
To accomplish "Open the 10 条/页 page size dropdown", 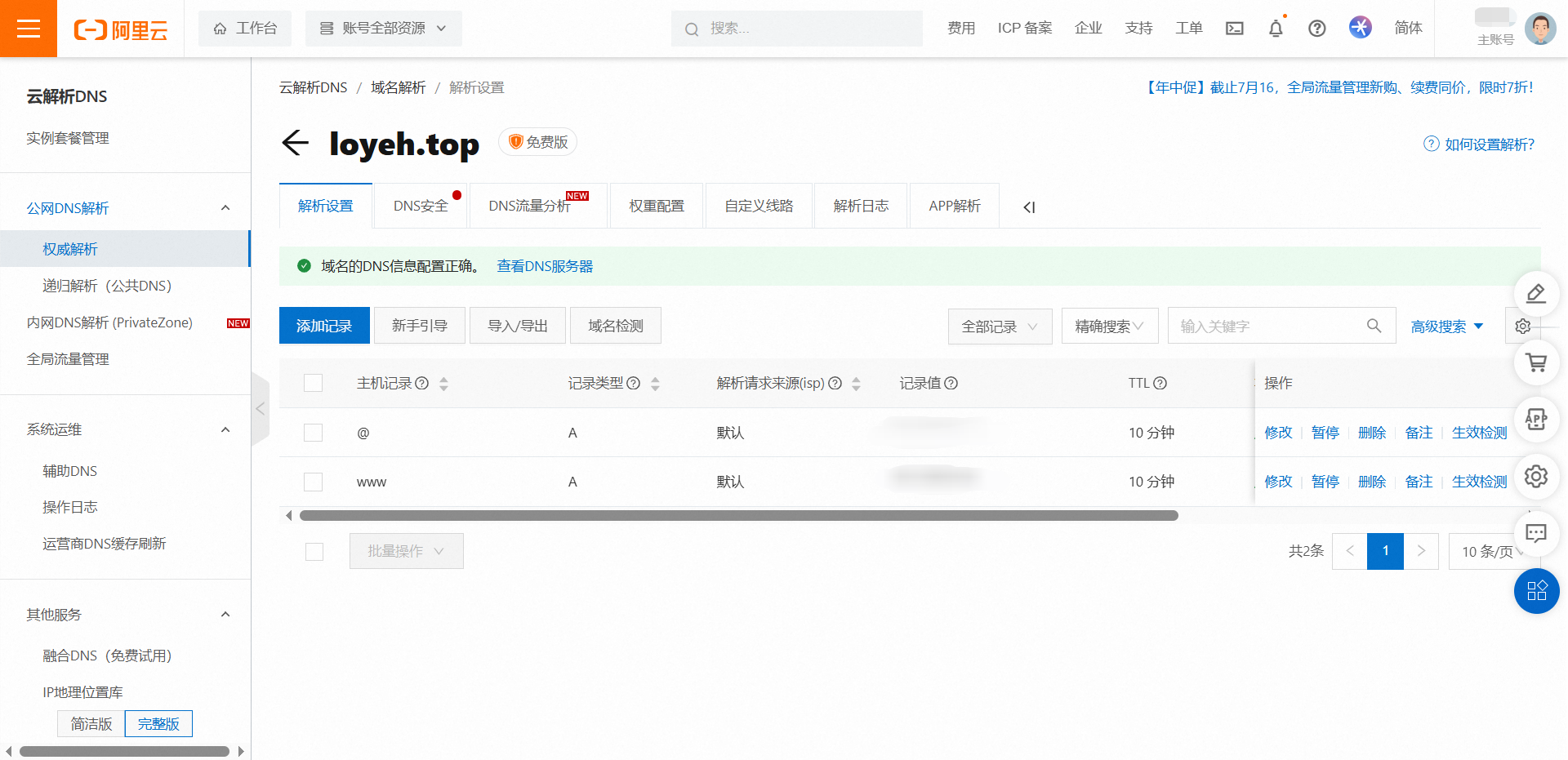I will click(x=1488, y=551).
